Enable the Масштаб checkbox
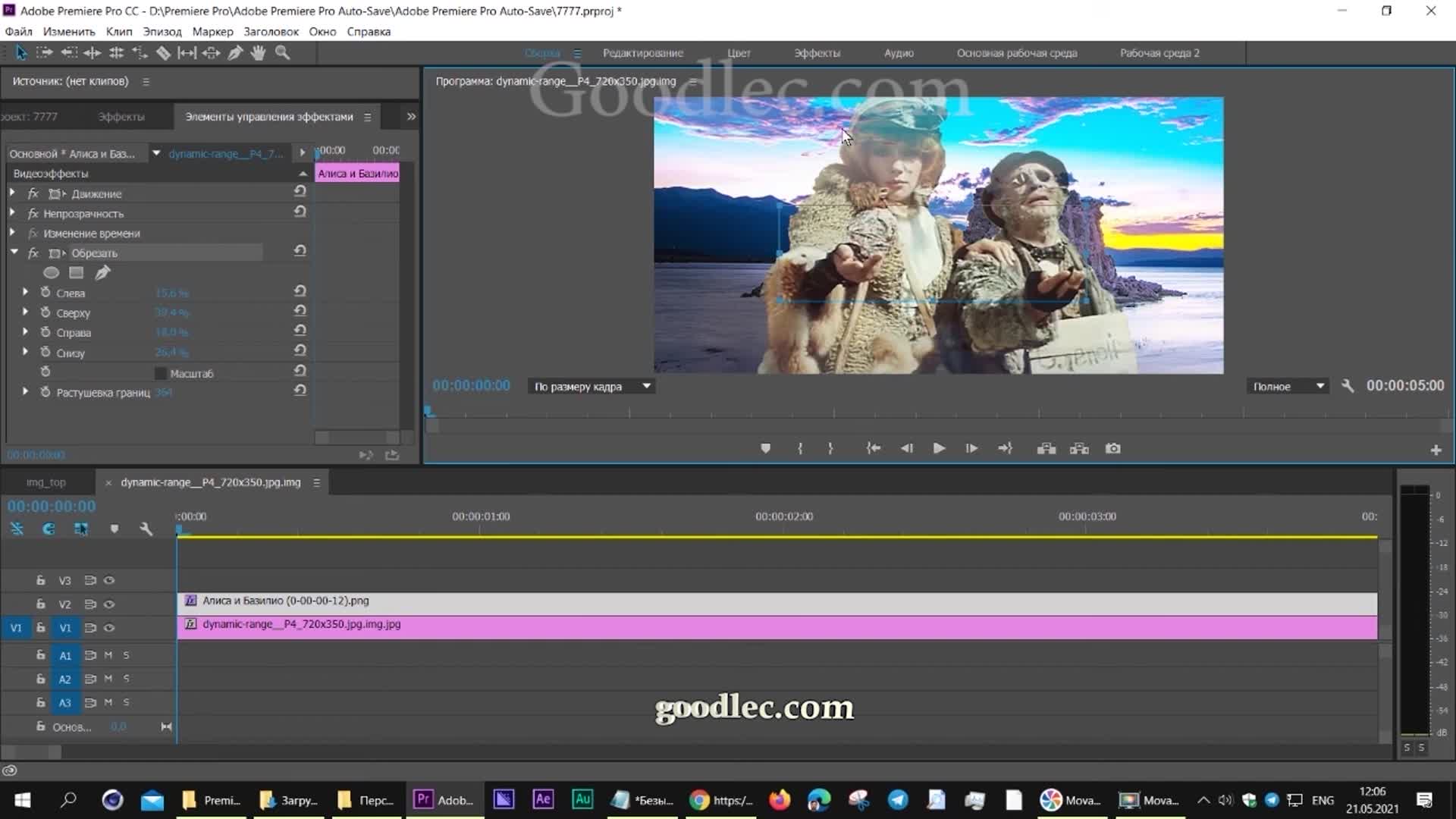Viewport: 1456px width, 819px height. [x=160, y=374]
